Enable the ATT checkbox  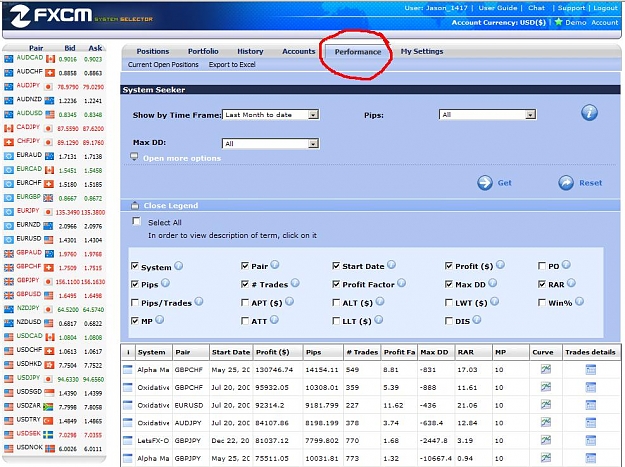tap(245, 320)
